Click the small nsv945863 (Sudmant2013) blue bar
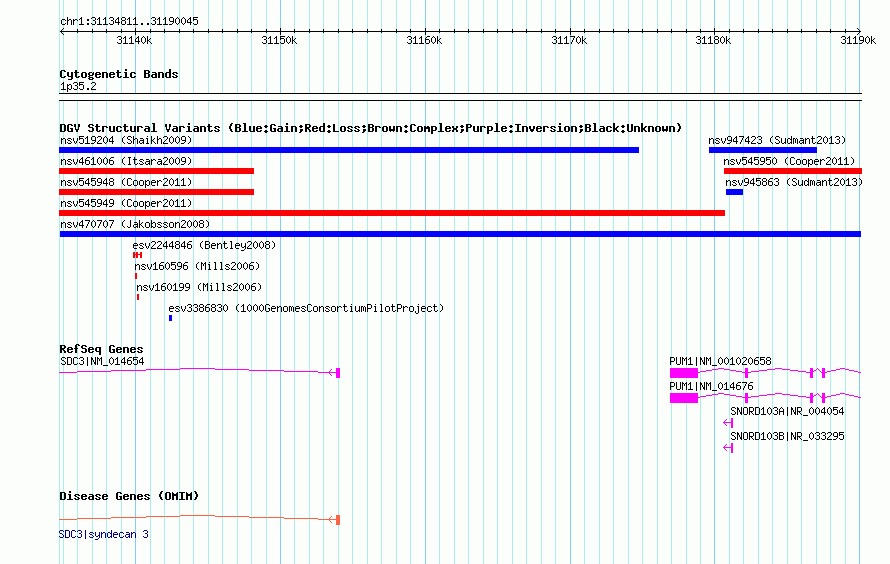This screenshot has height=564, width=890. tap(734, 192)
